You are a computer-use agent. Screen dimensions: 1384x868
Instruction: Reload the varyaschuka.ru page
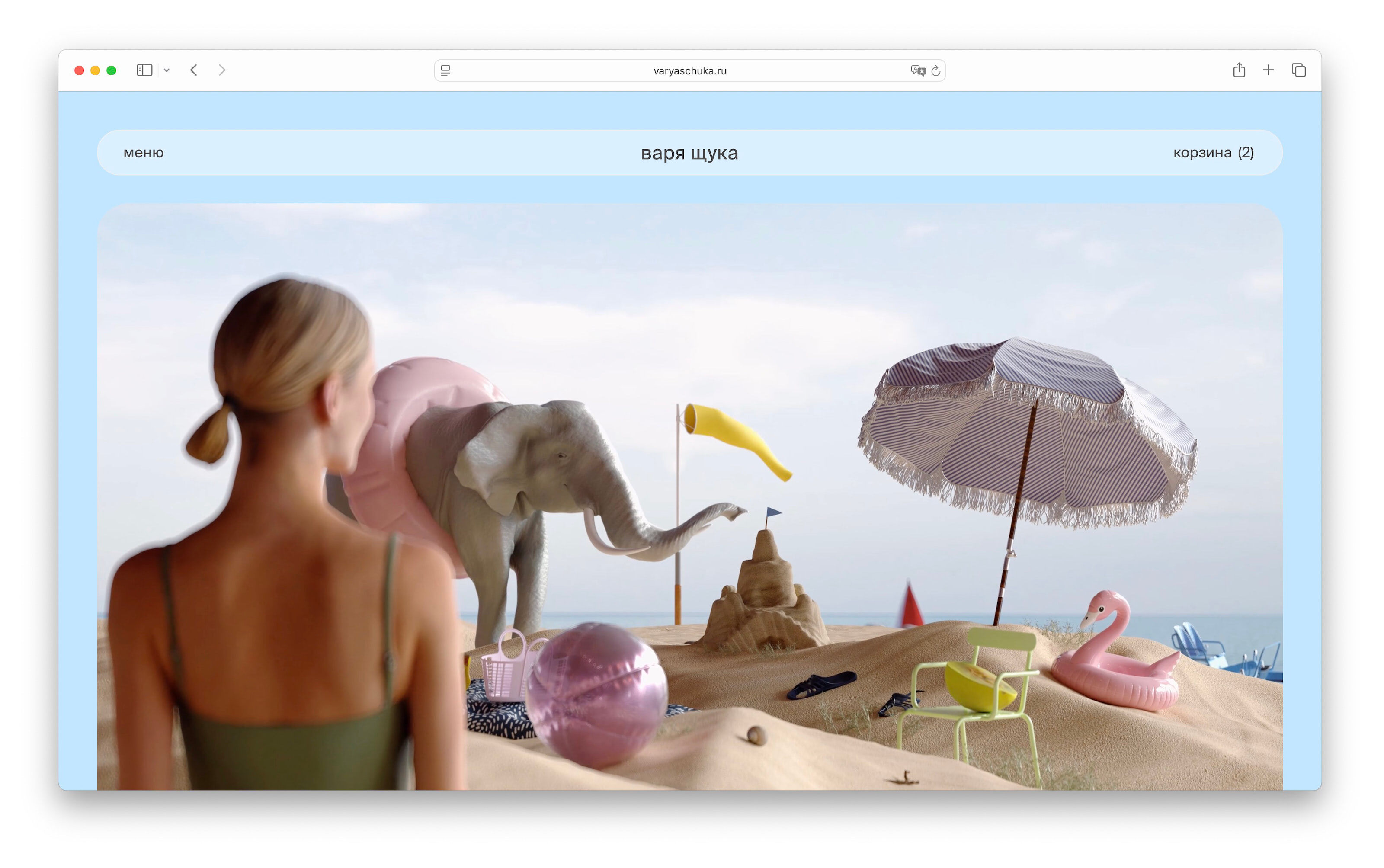click(935, 70)
